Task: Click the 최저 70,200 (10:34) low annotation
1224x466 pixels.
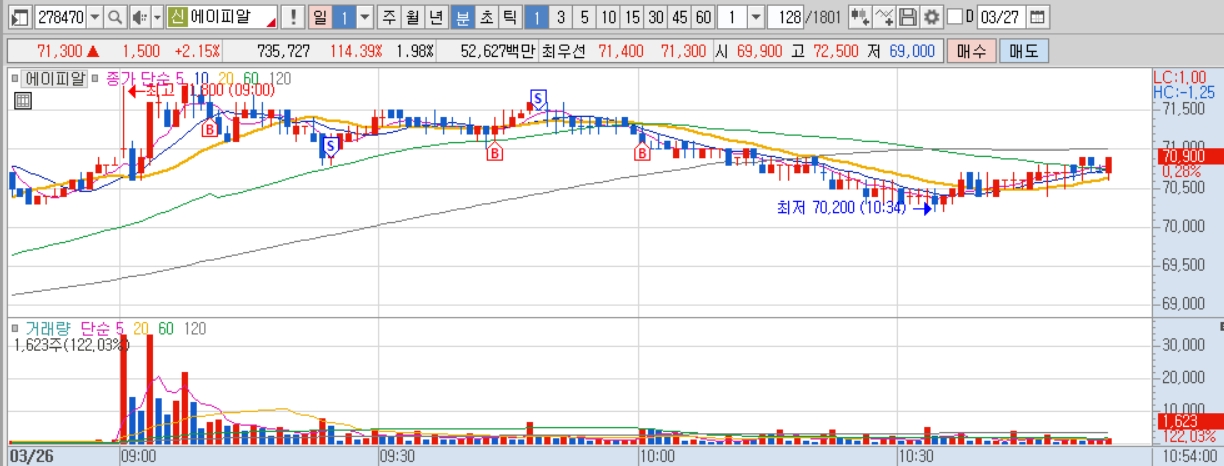Action: coord(854,208)
